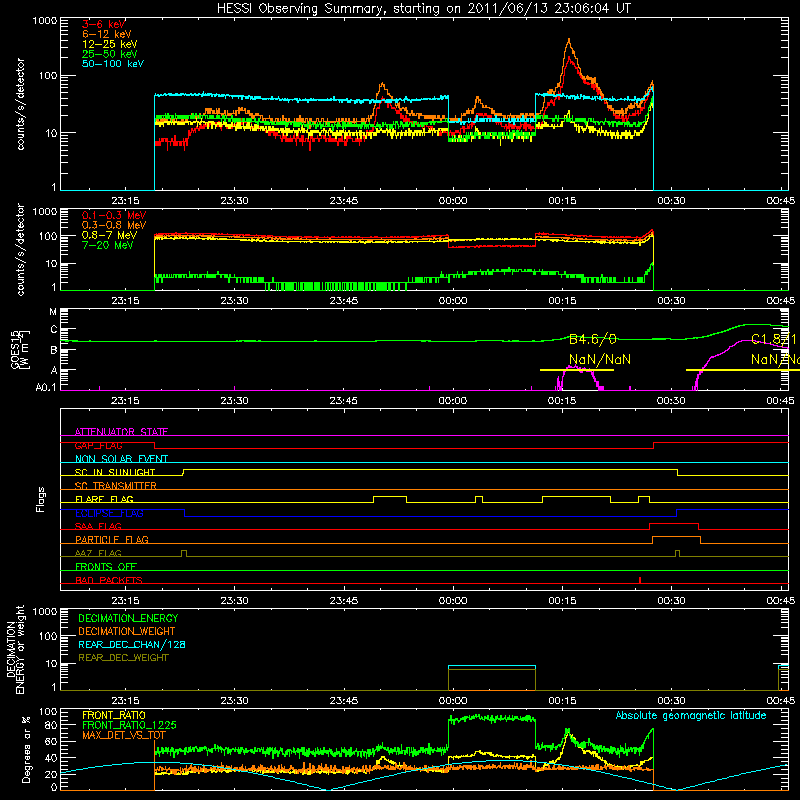Click the C1.8 flare yellow duration bar
The height and width of the screenshot is (800, 800).
pos(743,370)
